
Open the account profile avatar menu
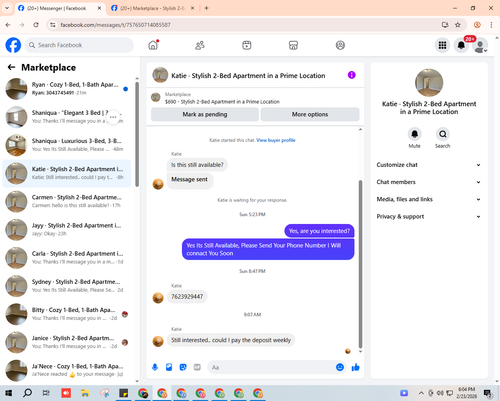coord(480,46)
